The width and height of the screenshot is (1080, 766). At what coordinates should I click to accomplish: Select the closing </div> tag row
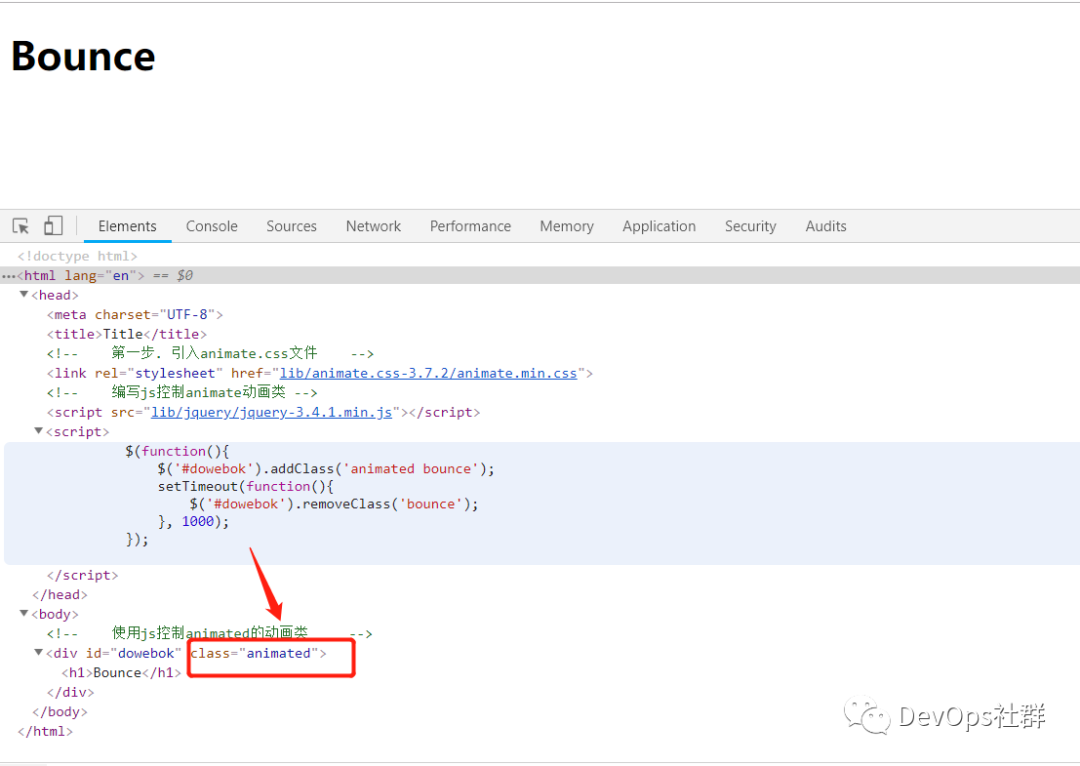(70, 692)
